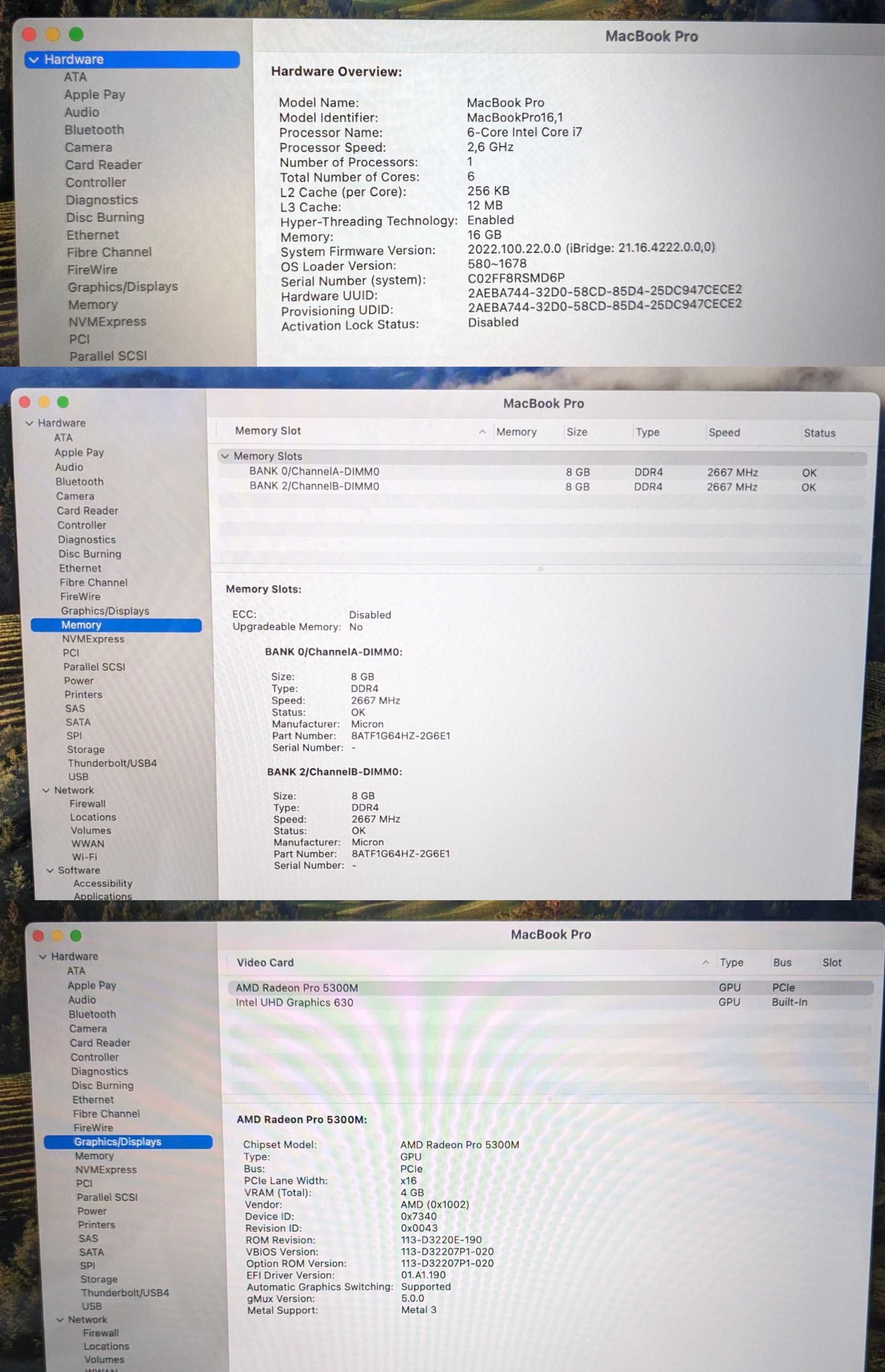The height and width of the screenshot is (1372, 885).
Task: Sort by the Video Card column header
Action: point(265,962)
